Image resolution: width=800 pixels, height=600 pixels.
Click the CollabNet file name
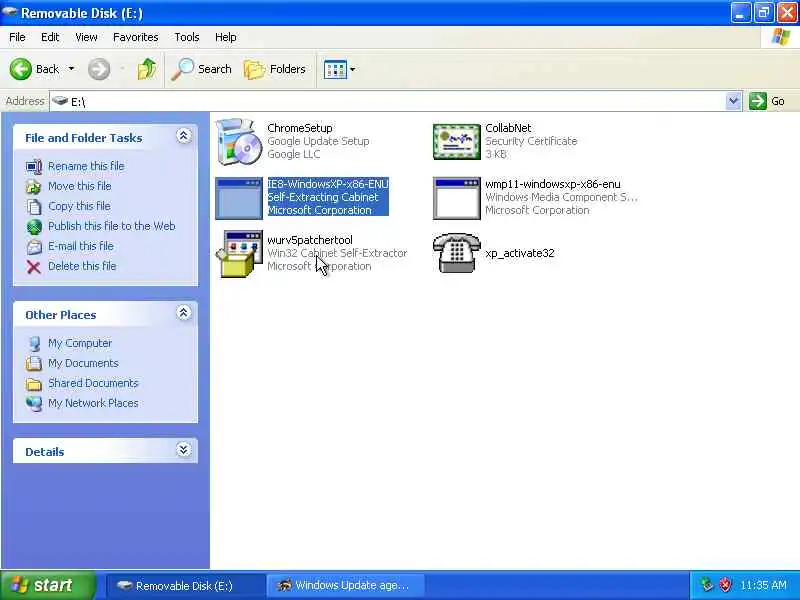pos(508,128)
